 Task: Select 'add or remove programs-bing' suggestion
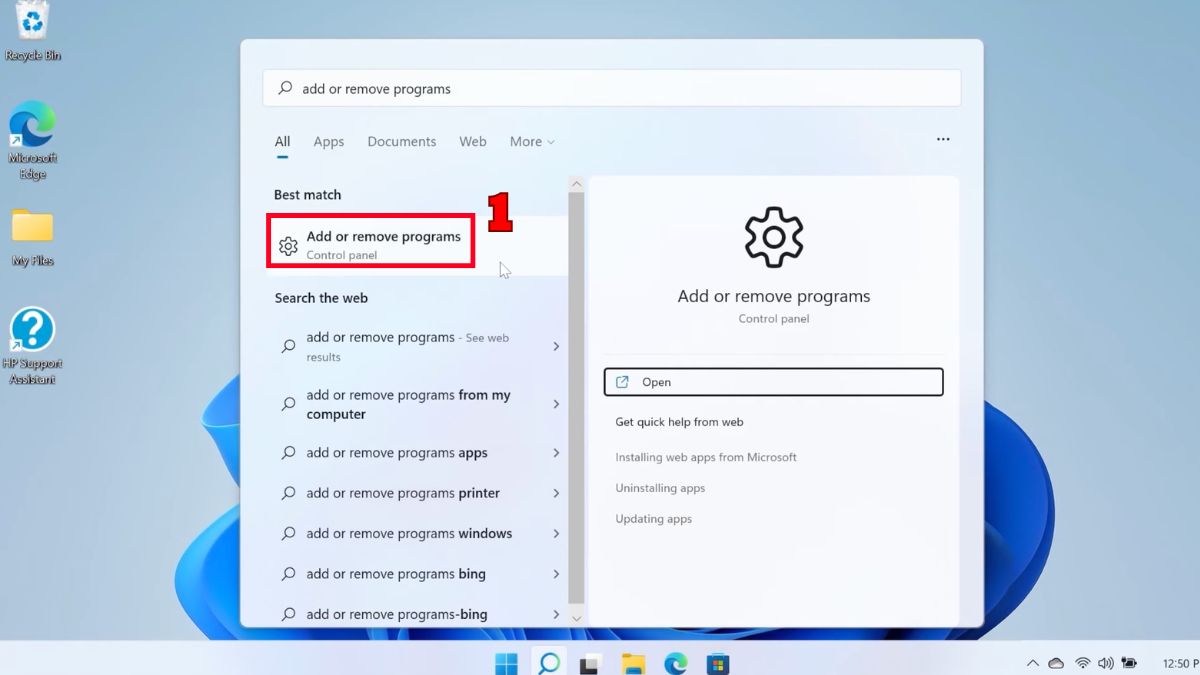coord(417,614)
